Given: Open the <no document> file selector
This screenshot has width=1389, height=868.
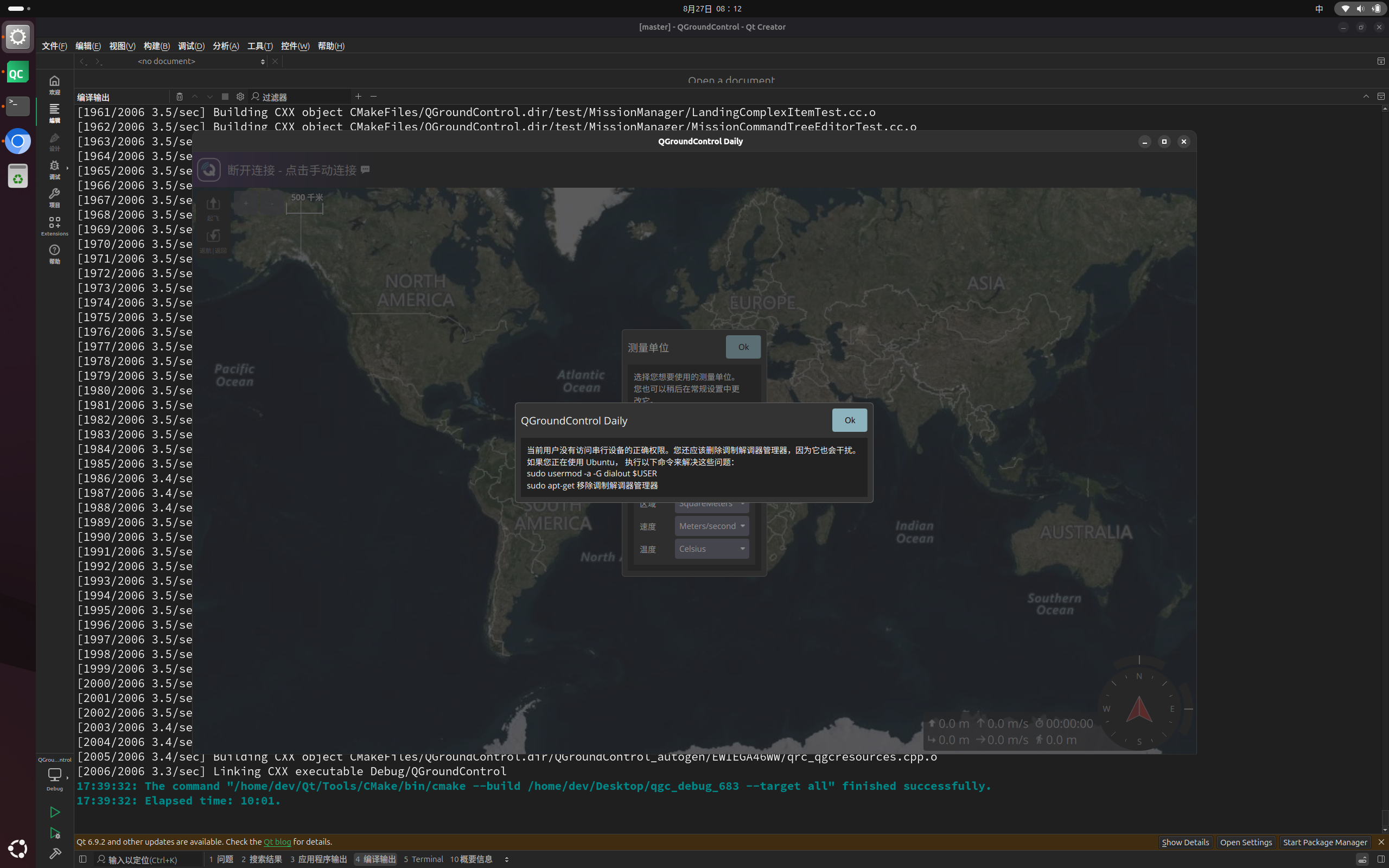Looking at the screenshot, I should [x=200, y=61].
